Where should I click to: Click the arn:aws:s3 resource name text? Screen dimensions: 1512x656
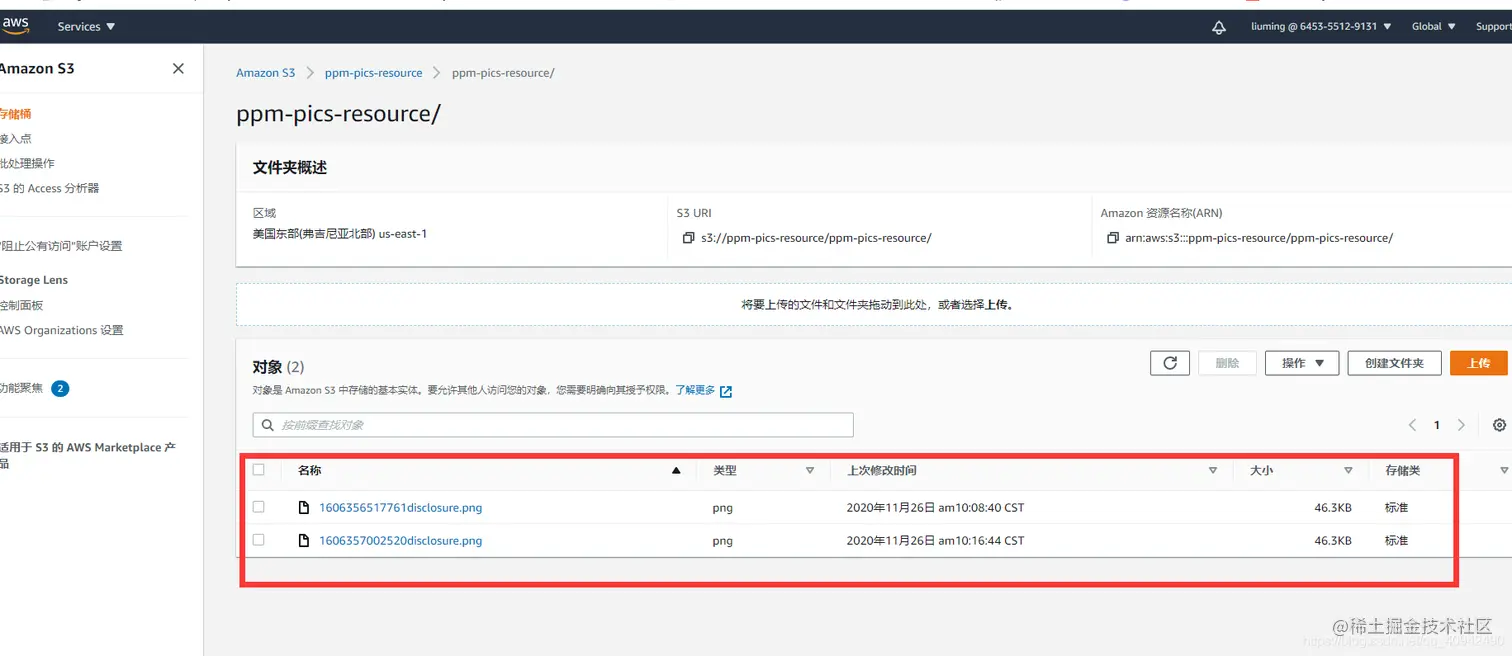pyautogui.click(x=1259, y=238)
